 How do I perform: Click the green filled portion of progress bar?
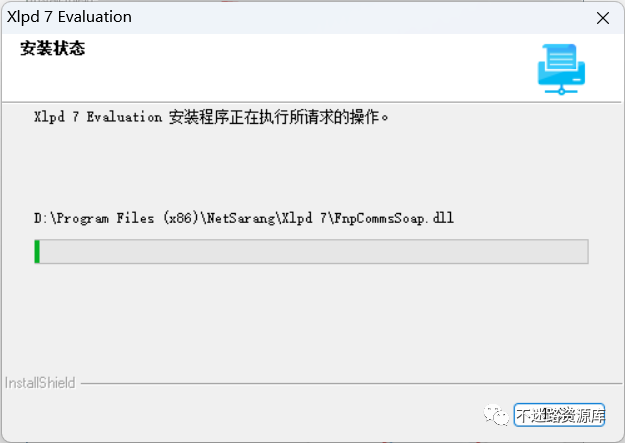click(37, 252)
